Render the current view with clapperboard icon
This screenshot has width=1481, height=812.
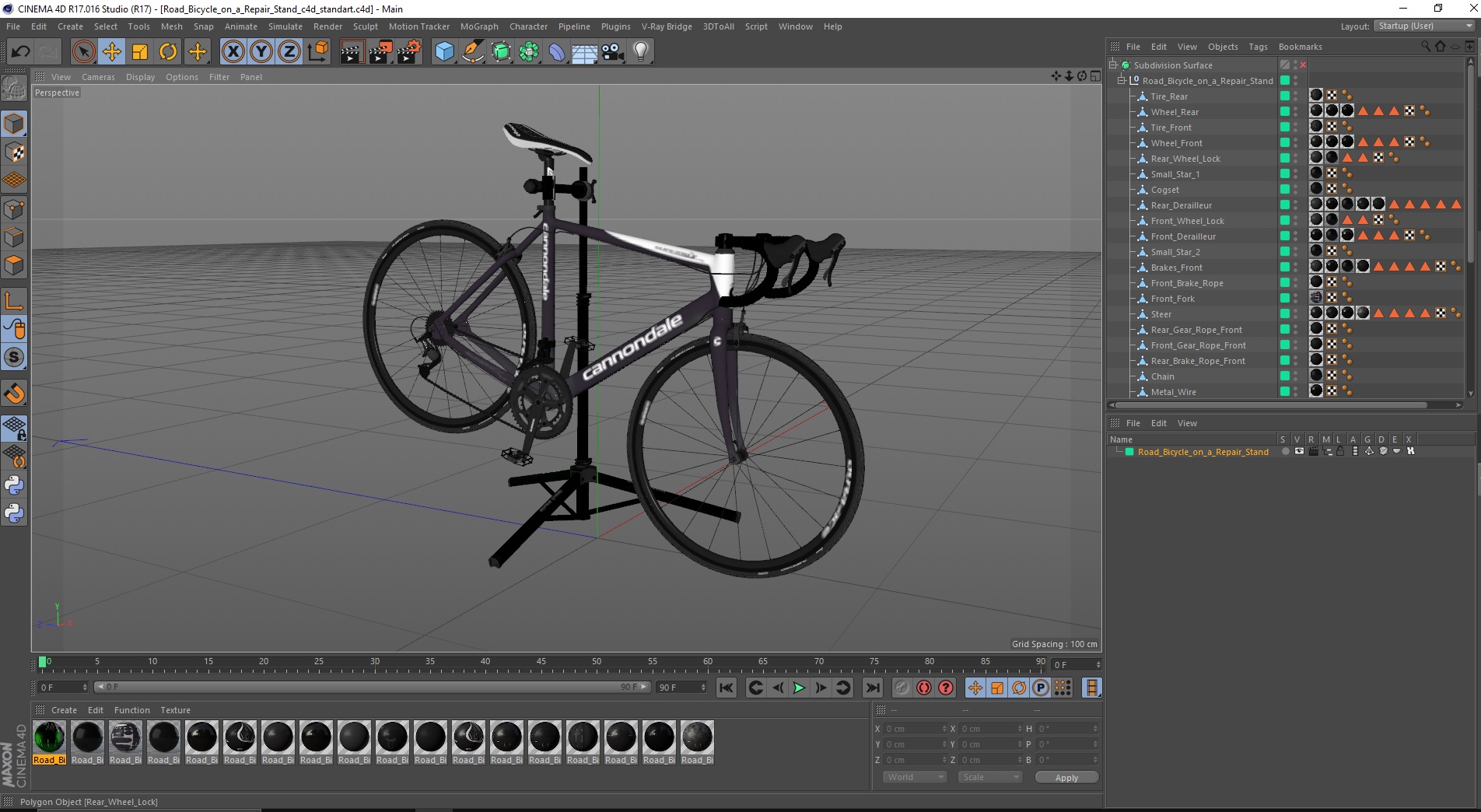click(x=352, y=52)
